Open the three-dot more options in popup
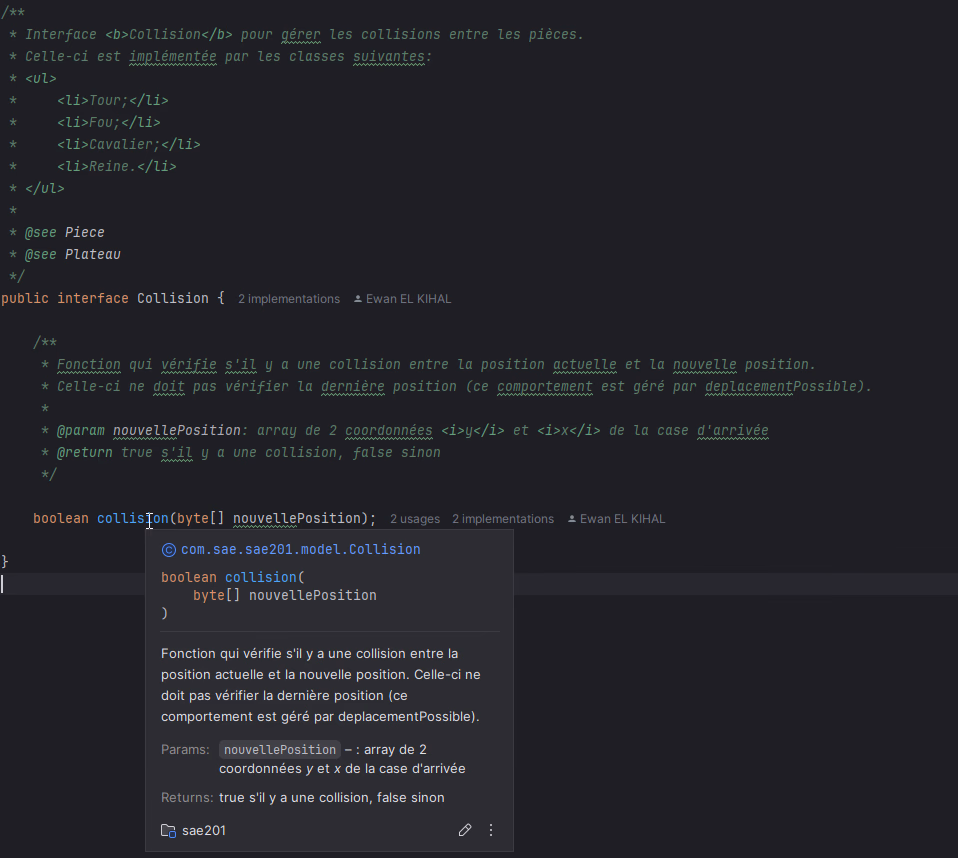Screen dimensions: 958x858 (x=491, y=830)
